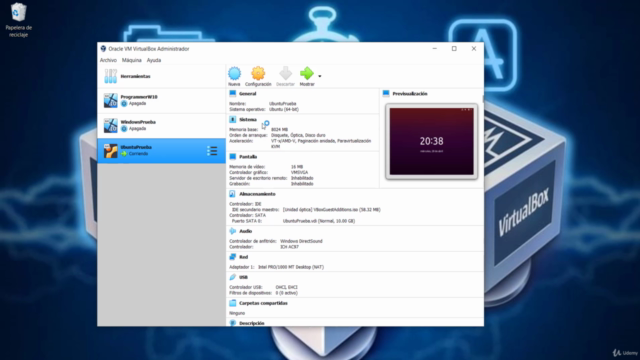Click the WindowsPrueba OS icon

click(x=110, y=125)
